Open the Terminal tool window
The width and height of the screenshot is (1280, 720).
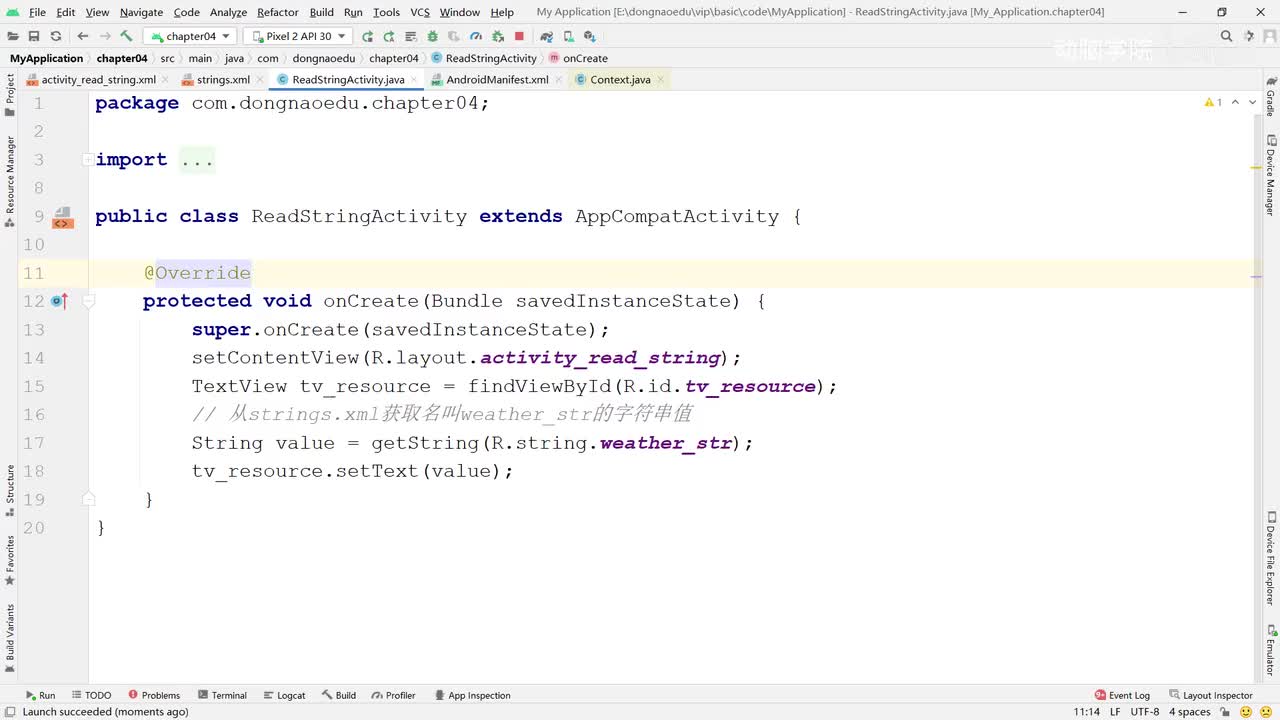click(222, 695)
